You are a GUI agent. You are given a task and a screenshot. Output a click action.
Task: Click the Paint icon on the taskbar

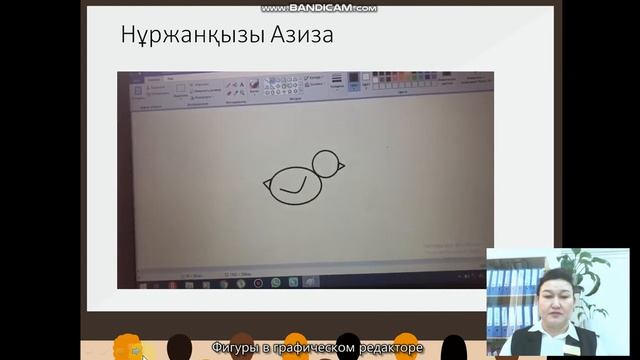311,282
